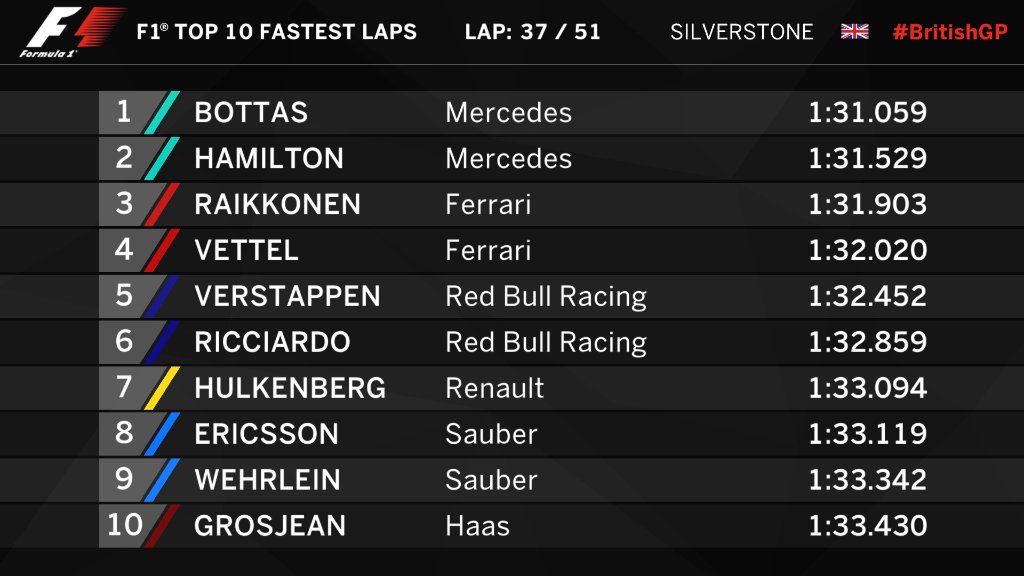Click the Red Bull Racing label for Ricciardo
1024x576 pixels.
pos(546,343)
